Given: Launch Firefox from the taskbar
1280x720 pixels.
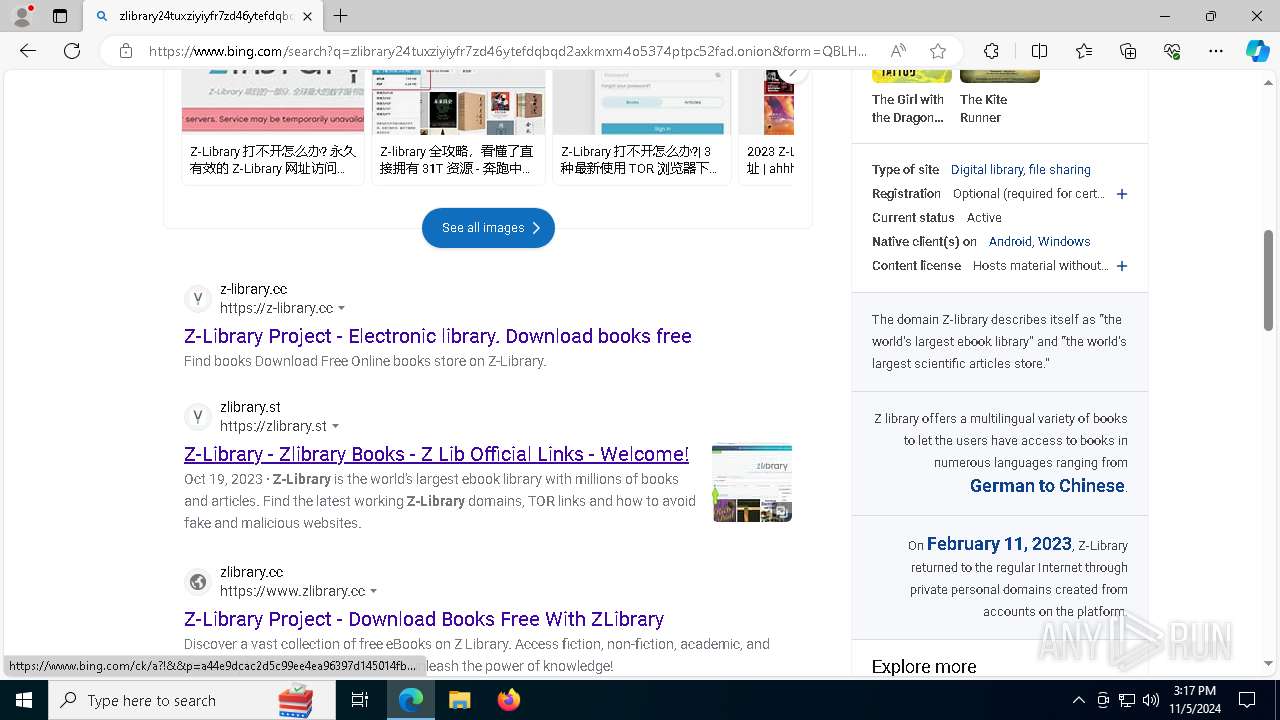Looking at the screenshot, I should [508, 700].
